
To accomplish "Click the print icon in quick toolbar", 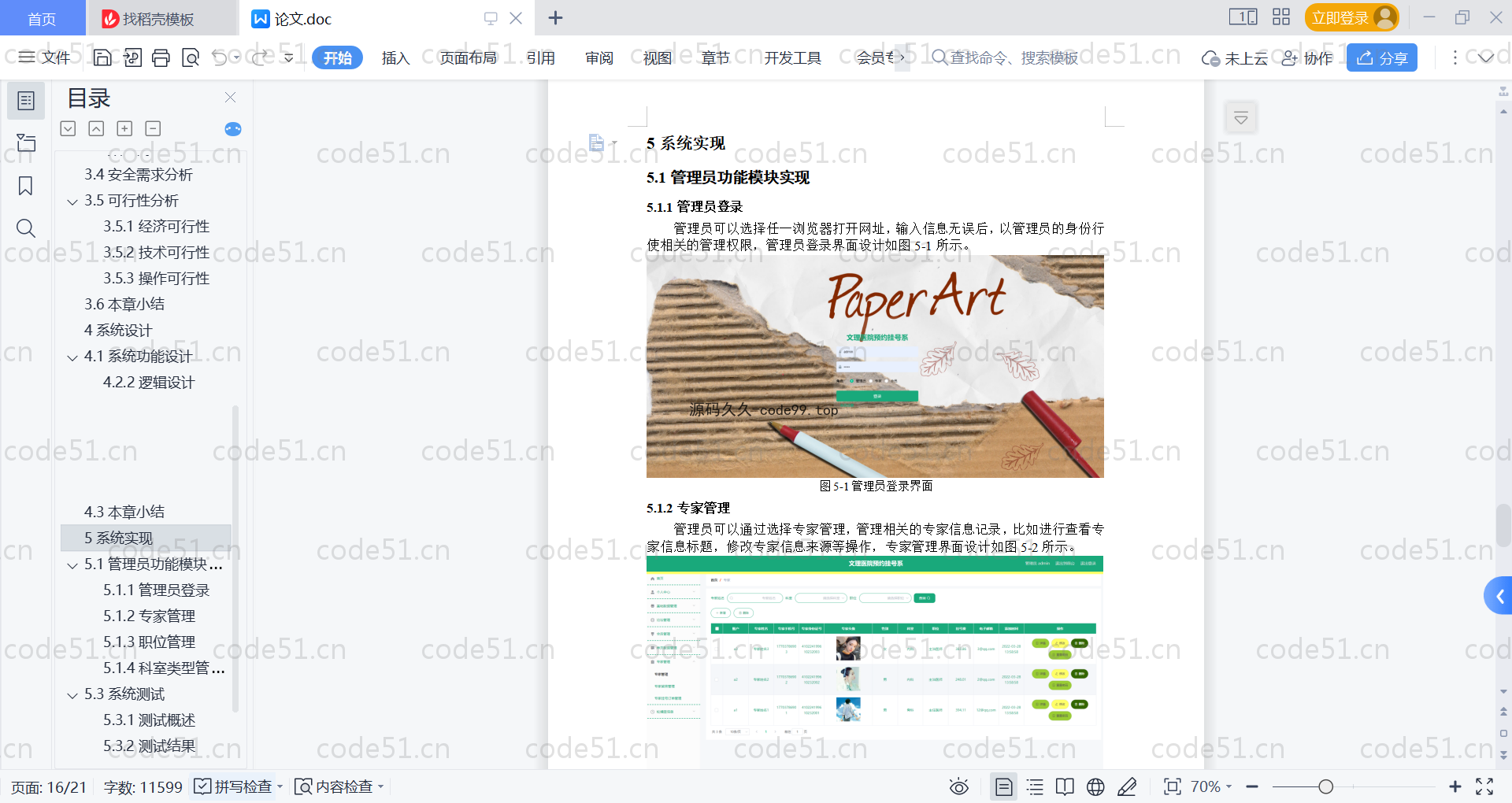I will [x=161, y=57].
